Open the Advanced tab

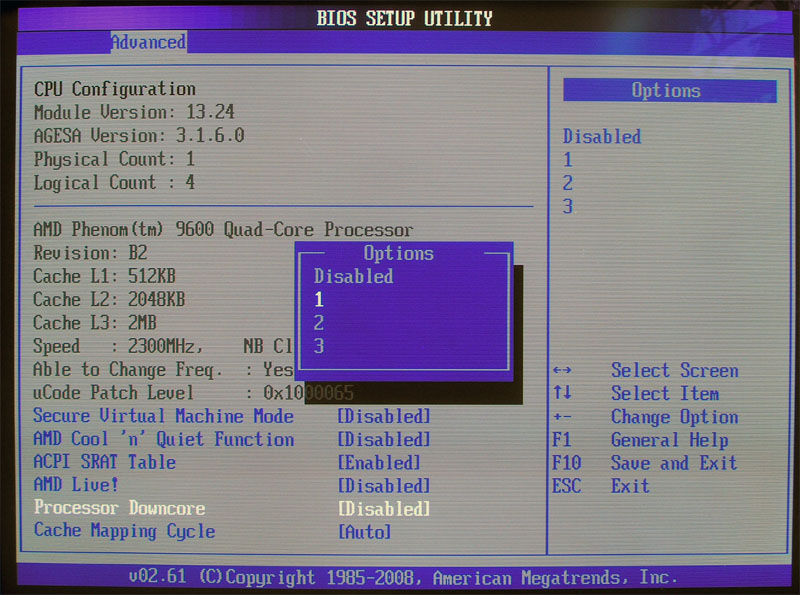(148, 42)
